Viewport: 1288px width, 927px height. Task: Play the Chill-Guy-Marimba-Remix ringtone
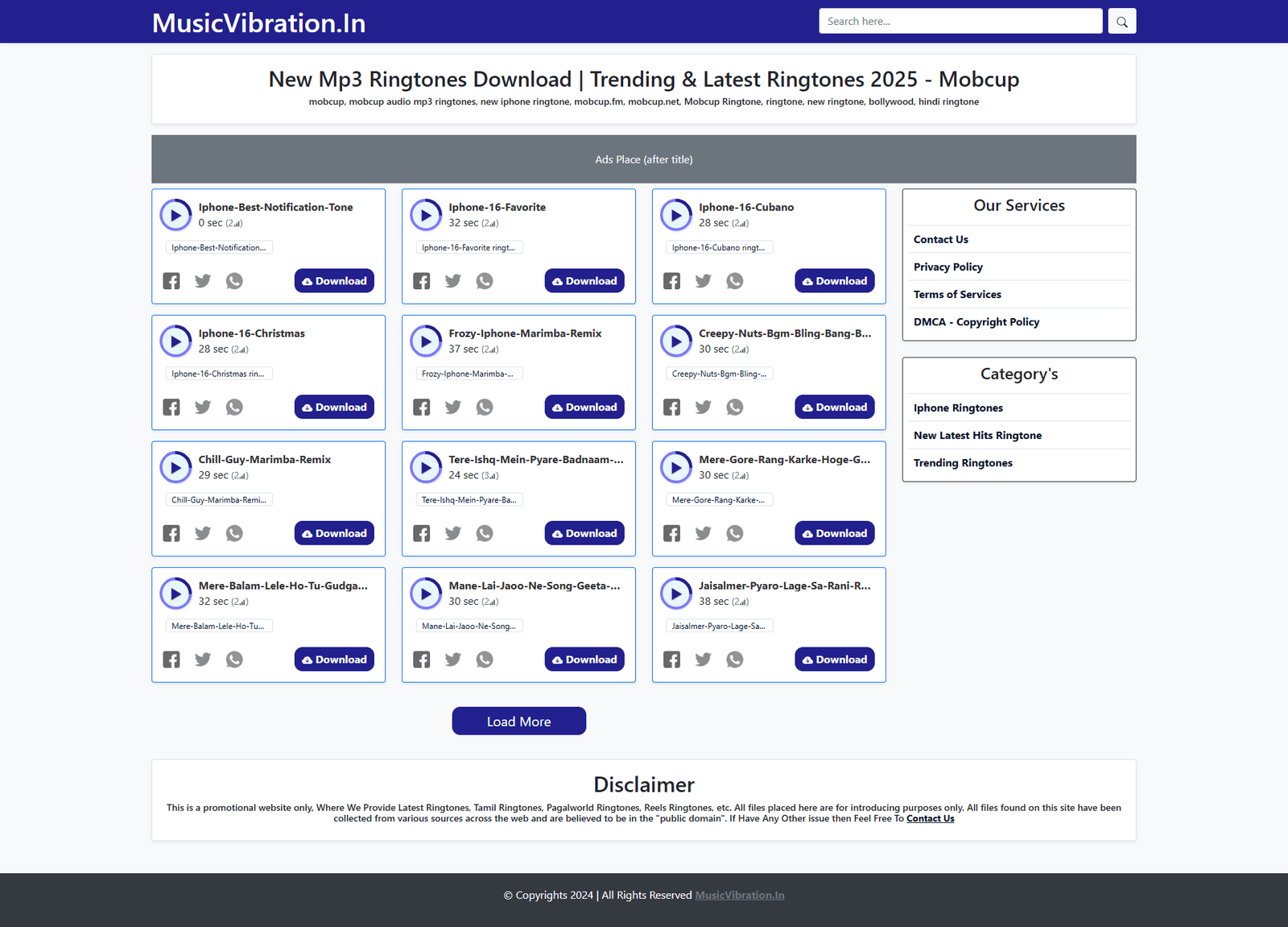click(x=175, y=467)
